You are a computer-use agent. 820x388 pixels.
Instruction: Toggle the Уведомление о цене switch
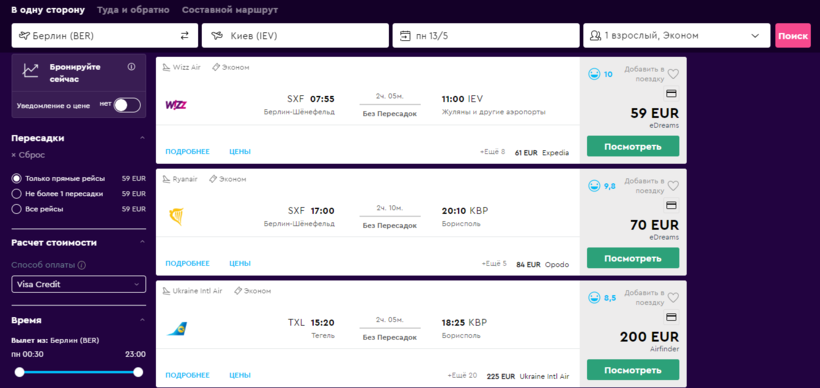pos(128,105)
